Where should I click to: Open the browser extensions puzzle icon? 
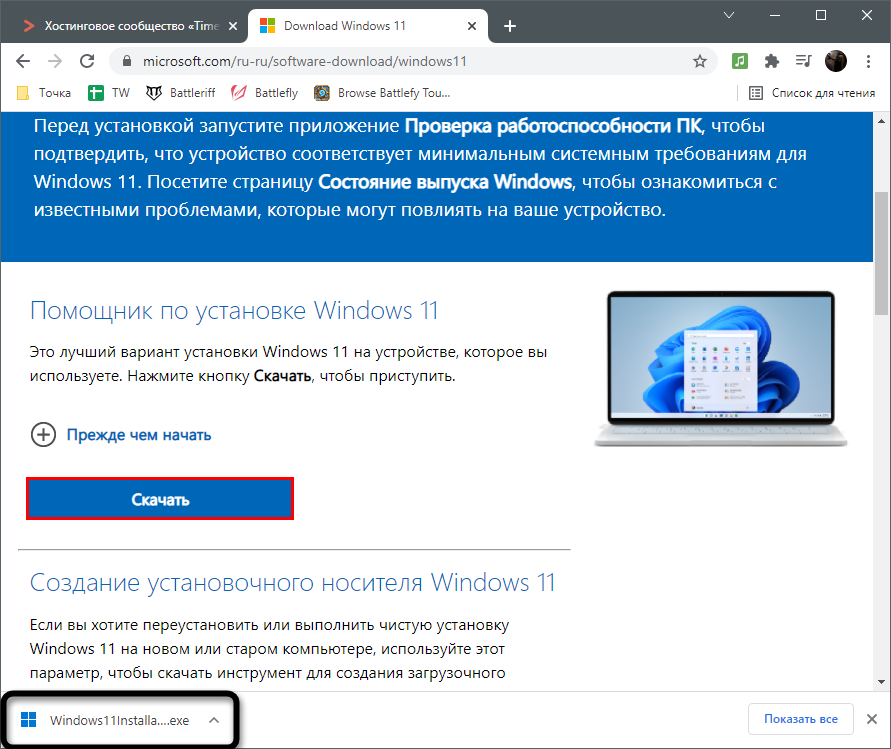pyautogui.click(x=770, y=61)
